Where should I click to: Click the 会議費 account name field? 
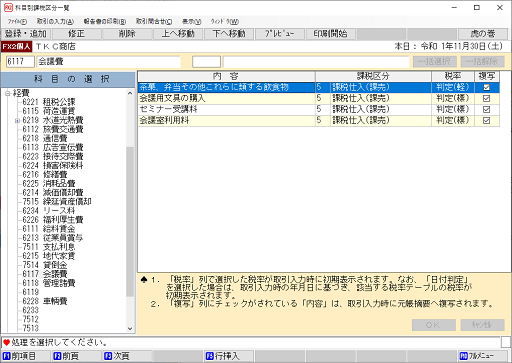109,62
